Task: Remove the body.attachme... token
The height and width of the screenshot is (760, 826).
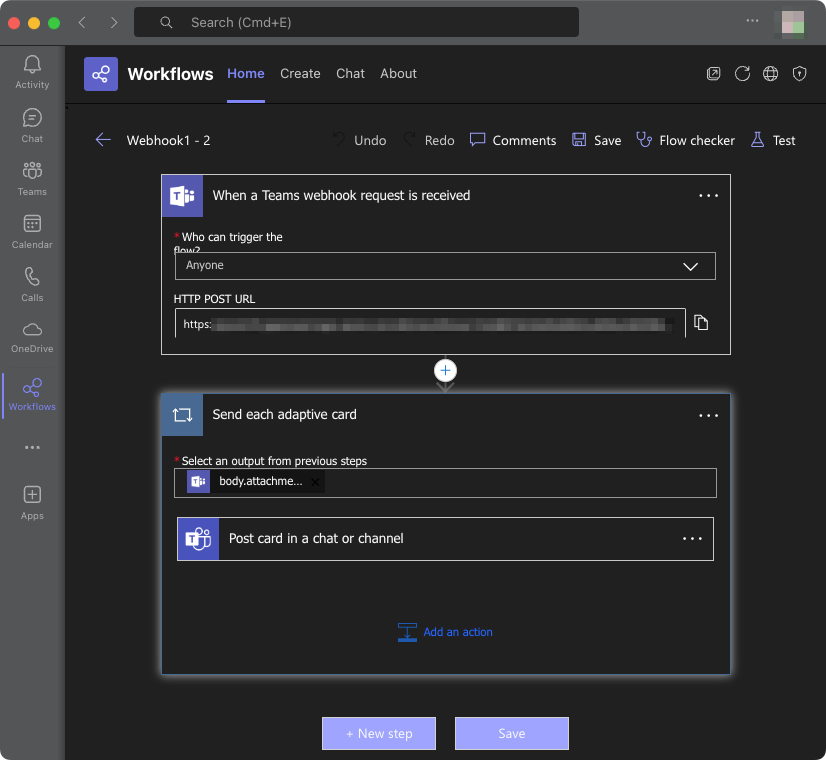Action: click(x=315, y=482)
